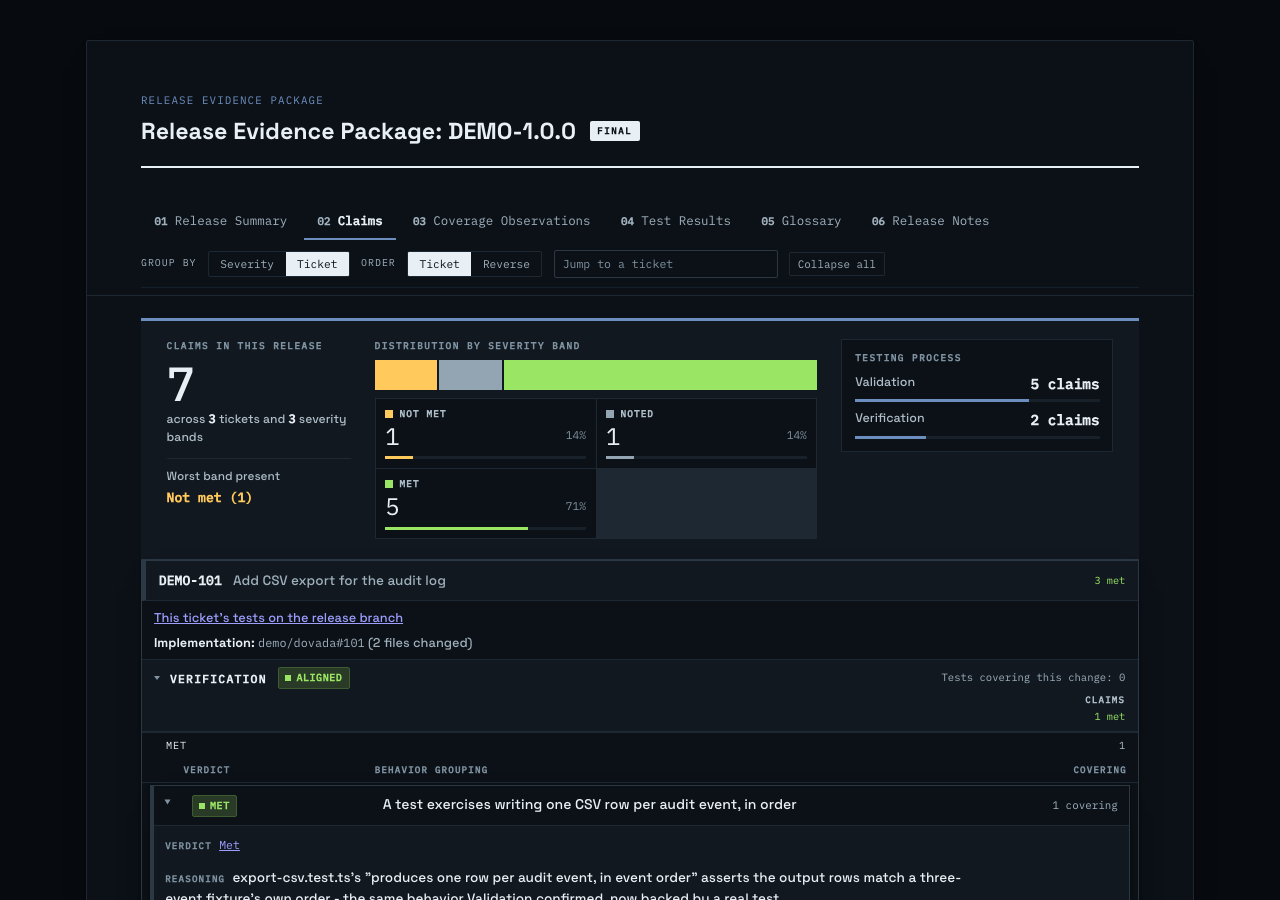Screen dimensions: 1280x900
Task: Open the 01 Release Summary tab
Action: point(220,221)
